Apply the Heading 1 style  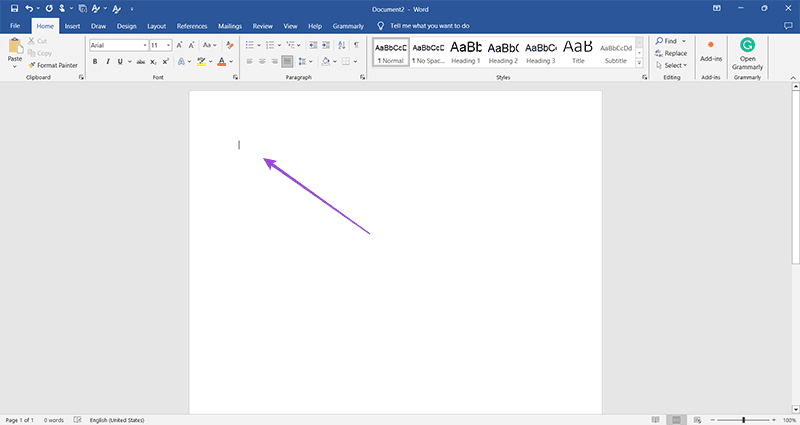click(x=466, y=52)
